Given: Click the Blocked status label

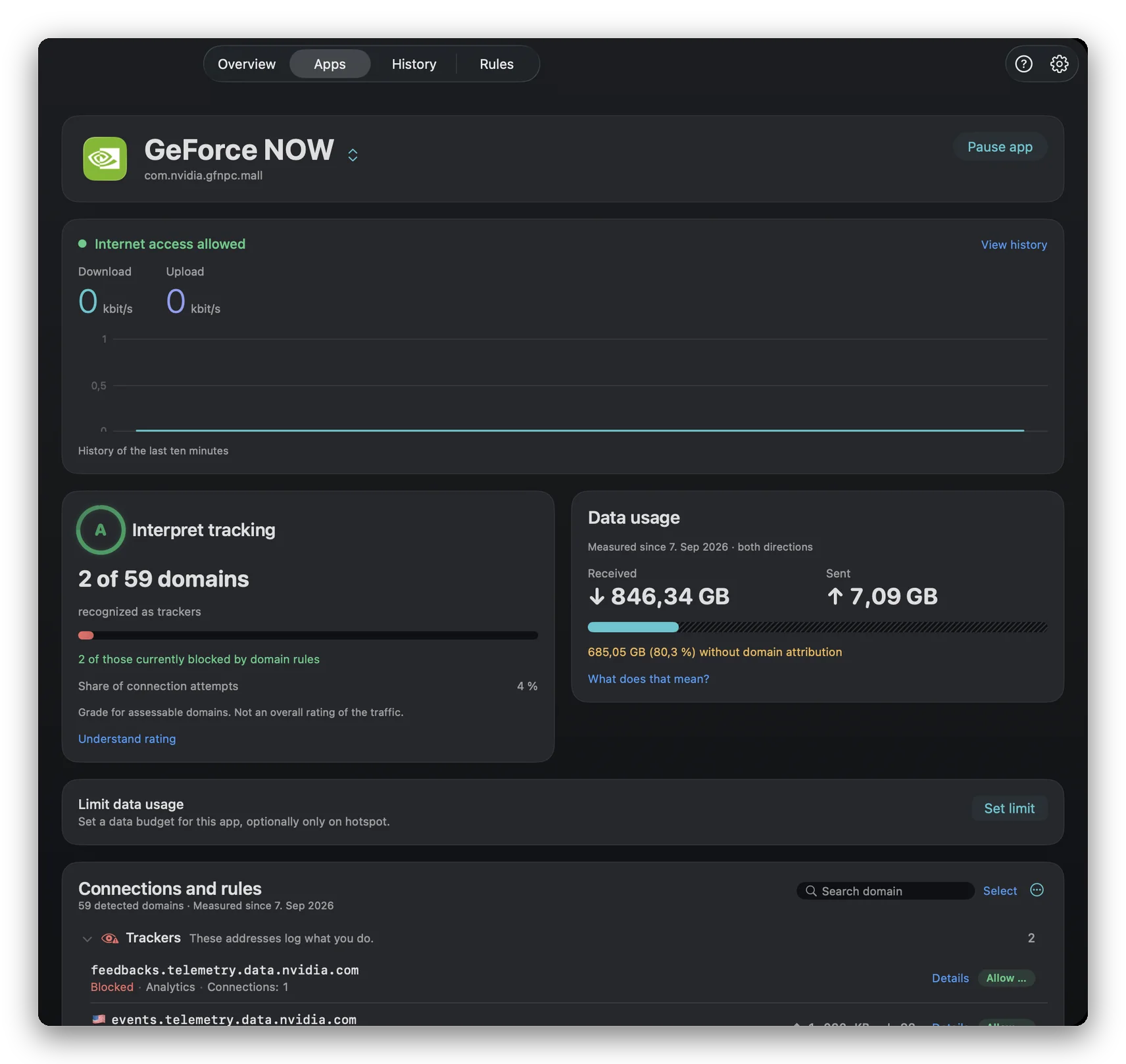Looking at the screenshot, I should [112, 986].
